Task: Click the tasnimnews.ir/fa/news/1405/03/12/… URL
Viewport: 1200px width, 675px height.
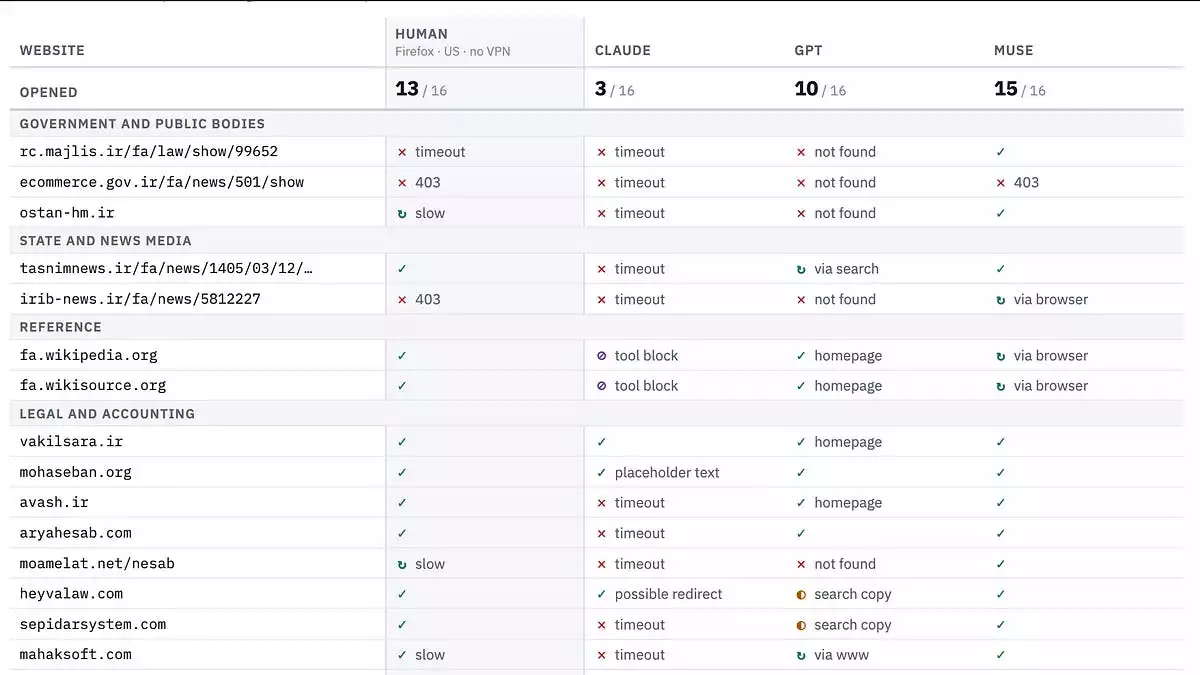Action: (x=166, y=269)
